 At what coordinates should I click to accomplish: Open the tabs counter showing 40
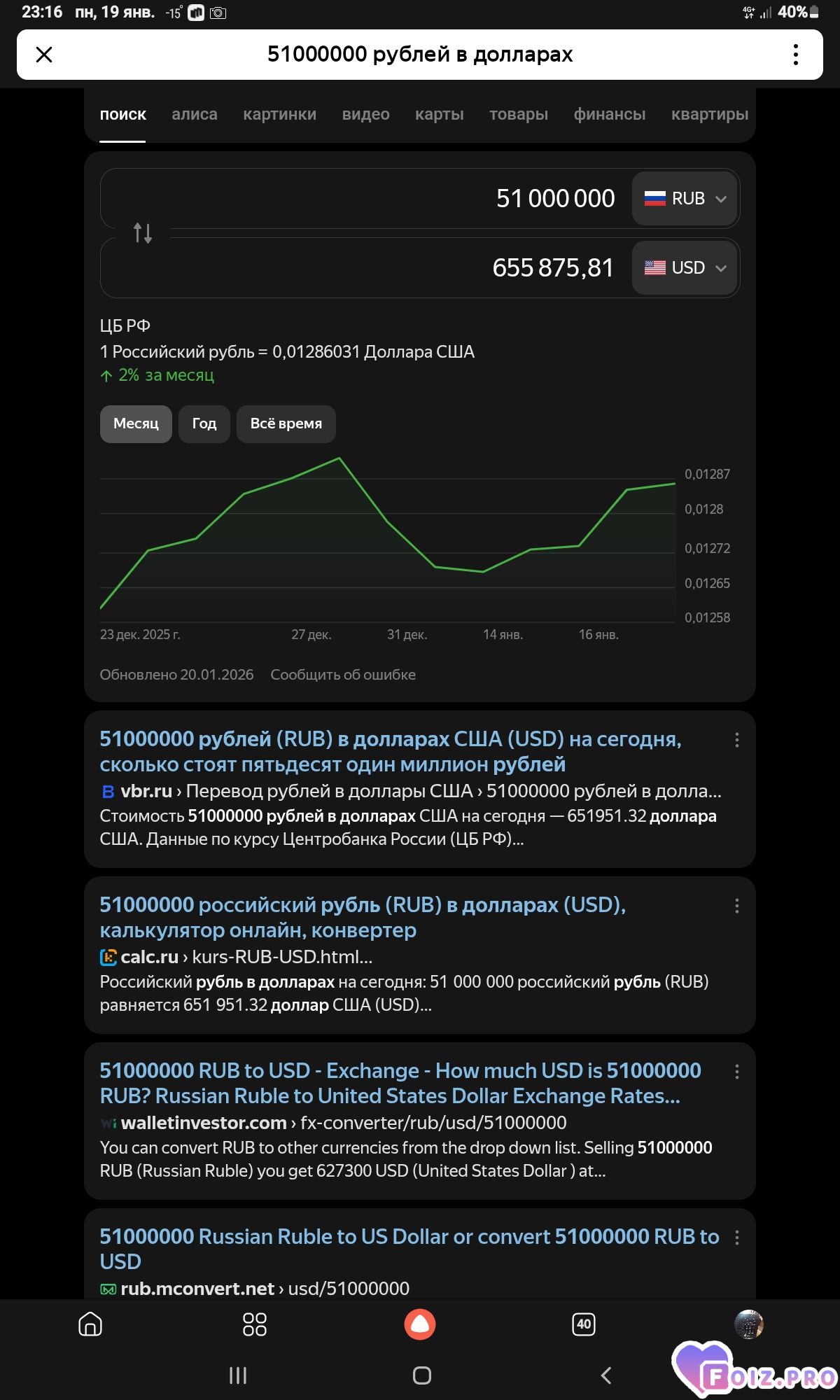pyautogui.click(x=584, y=1324)
